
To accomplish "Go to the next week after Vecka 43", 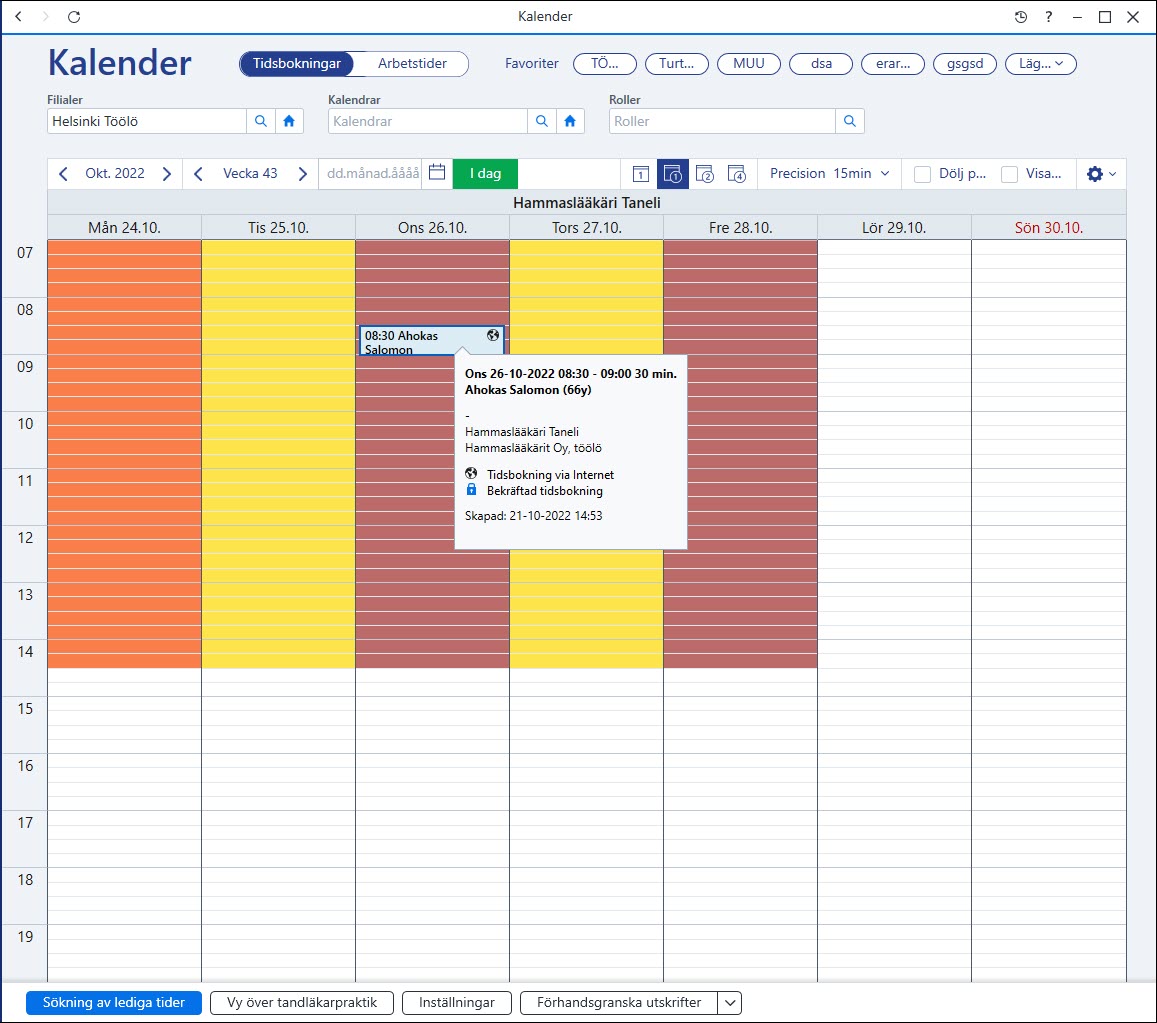I will [x=303, y=173].
